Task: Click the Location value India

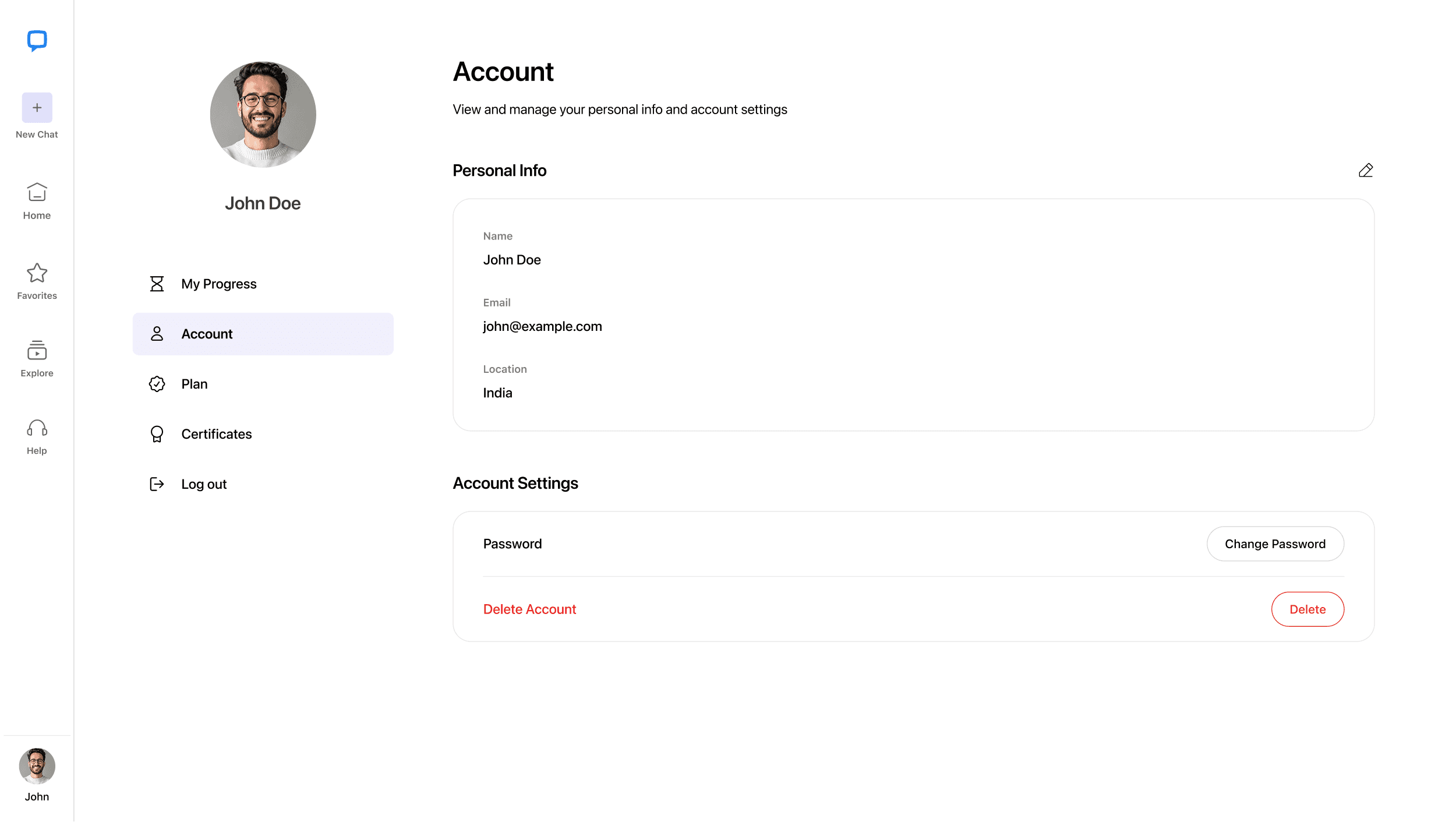Action: [x=497, y=393]
